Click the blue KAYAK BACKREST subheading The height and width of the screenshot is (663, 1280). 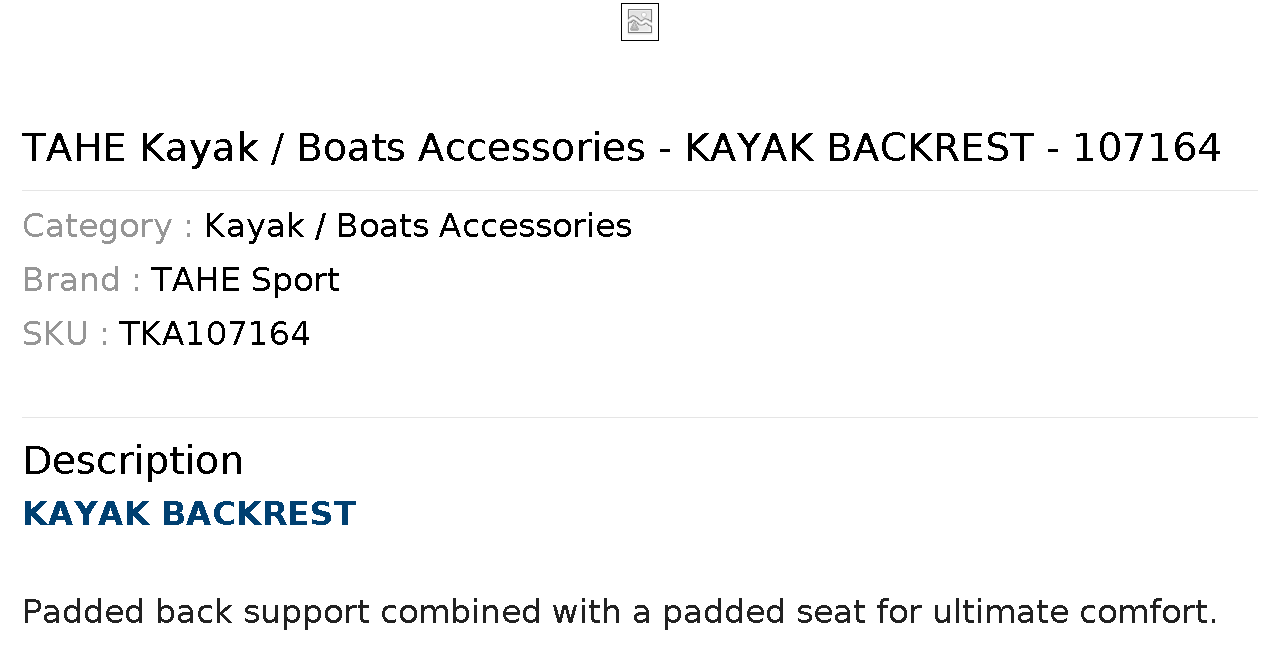(189, 514)
